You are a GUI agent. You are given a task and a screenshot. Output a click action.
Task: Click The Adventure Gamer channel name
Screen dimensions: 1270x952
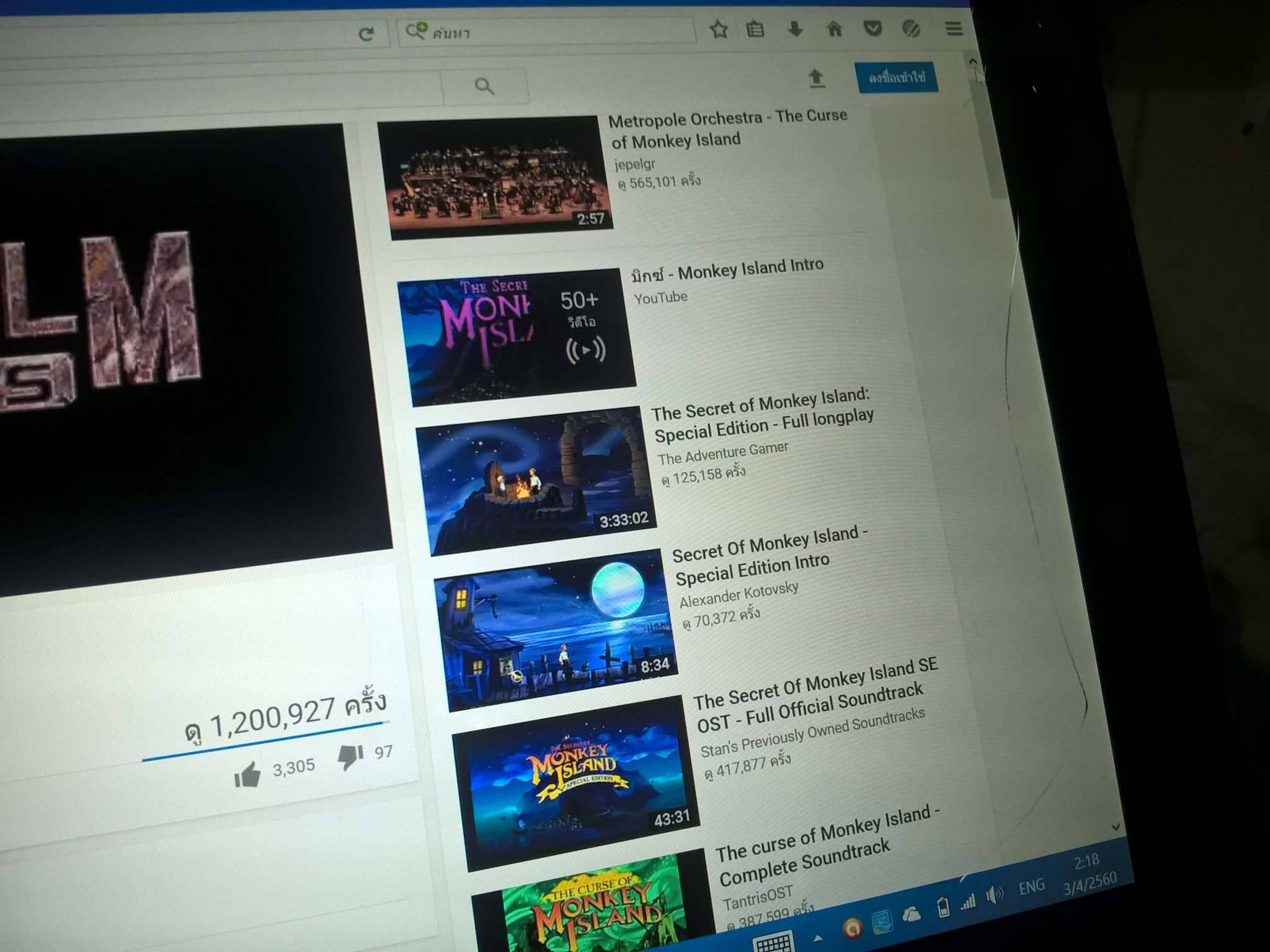pyautogui.click(x=723, y=453)
